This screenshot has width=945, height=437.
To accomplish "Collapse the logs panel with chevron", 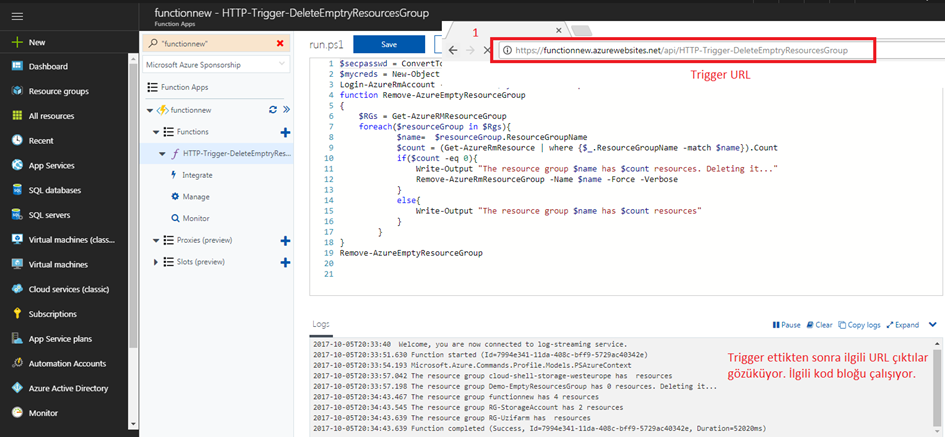I will click(x=933, y=325).
